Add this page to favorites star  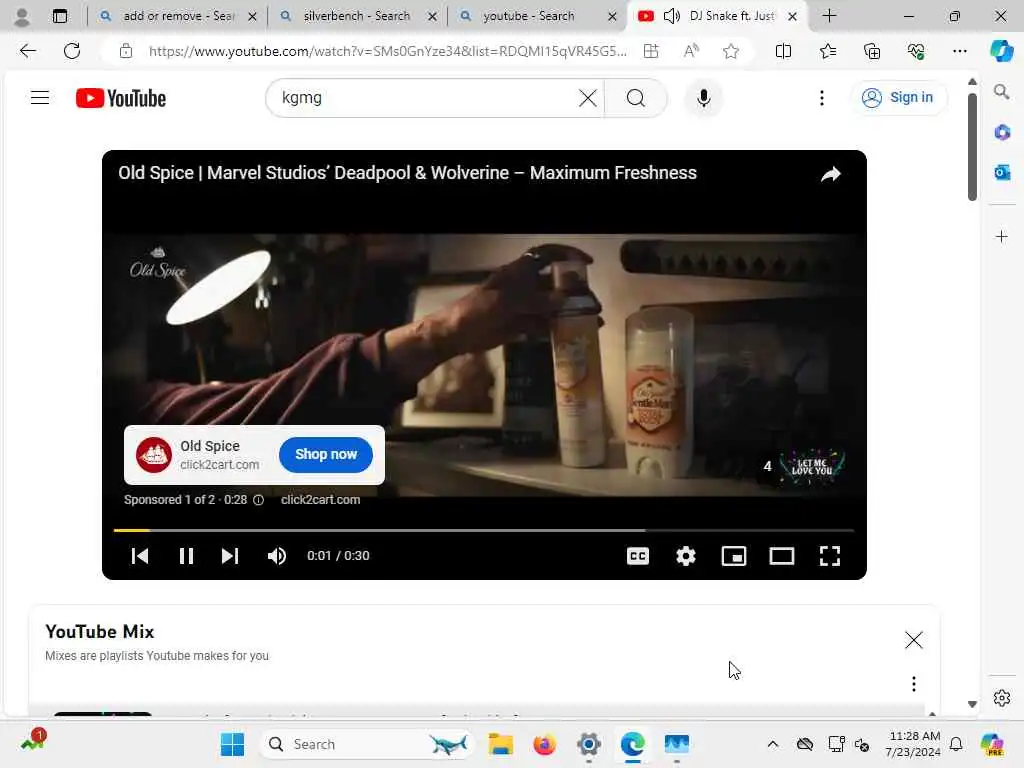(731, 51)
